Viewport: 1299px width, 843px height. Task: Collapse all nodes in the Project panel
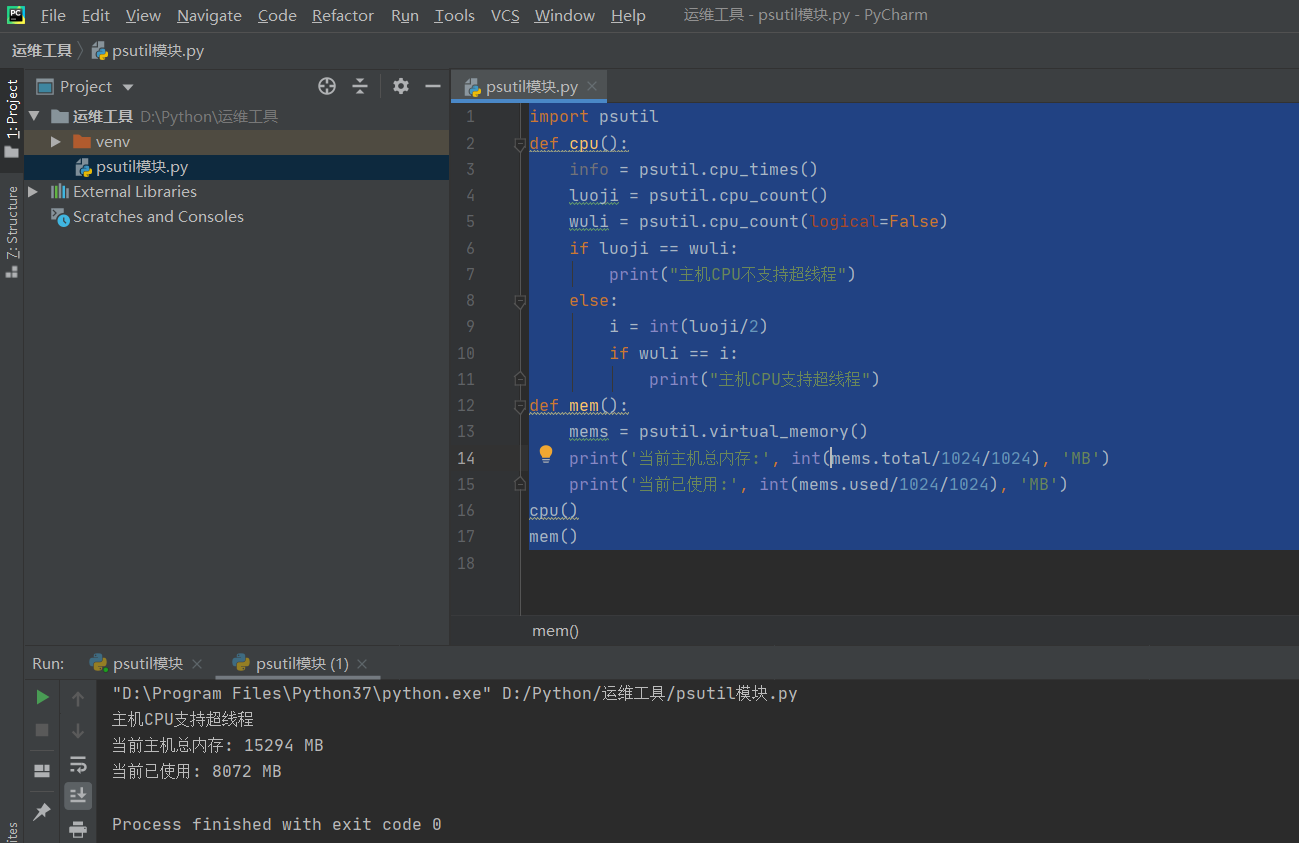[x=359, y=86]
